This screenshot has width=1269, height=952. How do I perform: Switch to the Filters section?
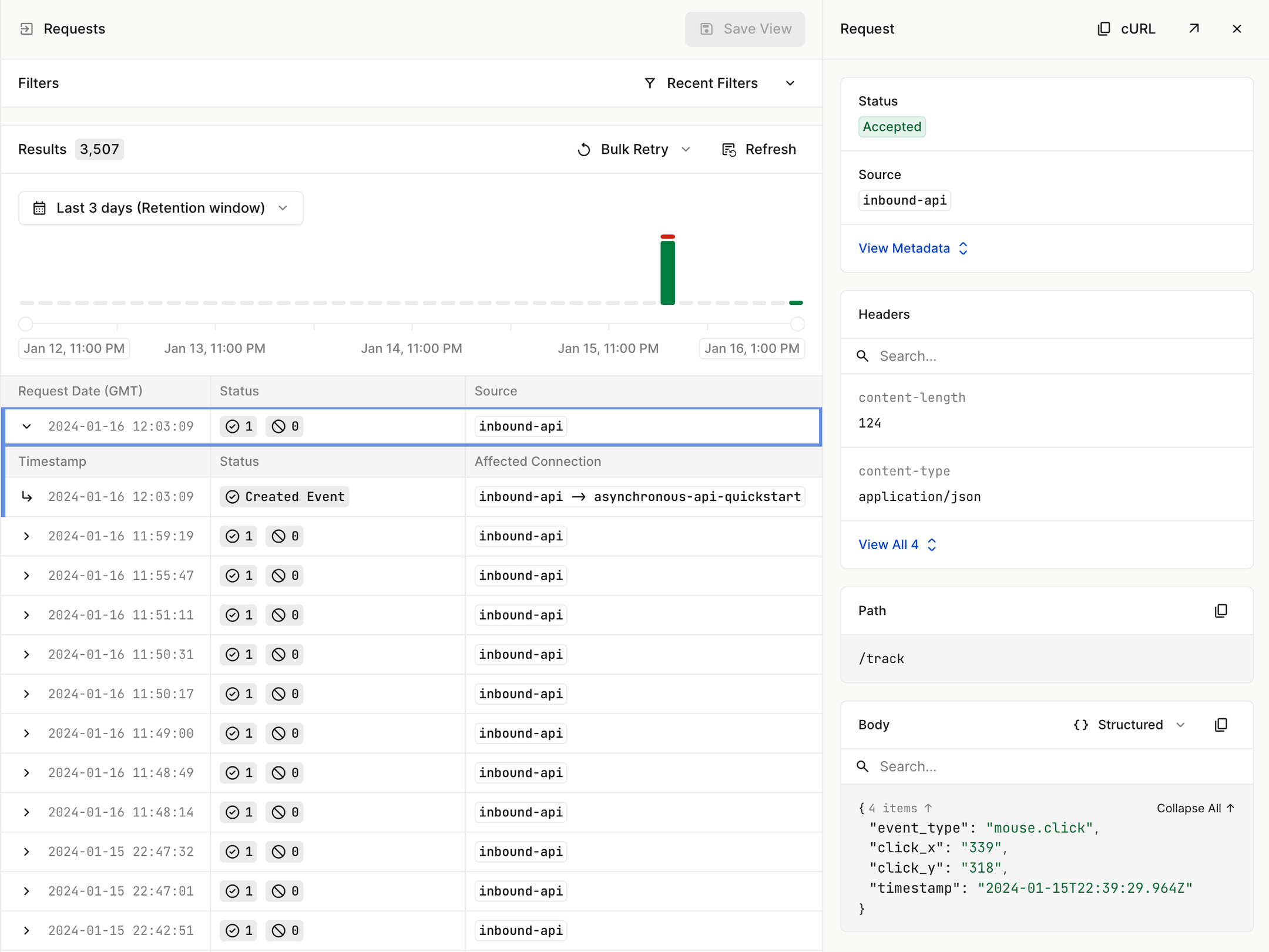38,83
